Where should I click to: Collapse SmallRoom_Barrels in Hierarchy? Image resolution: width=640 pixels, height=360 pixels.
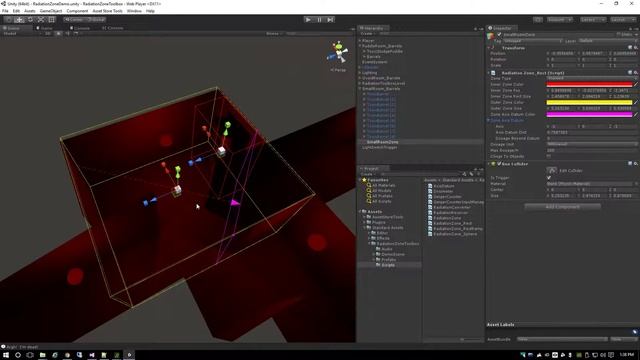point(360,89)
